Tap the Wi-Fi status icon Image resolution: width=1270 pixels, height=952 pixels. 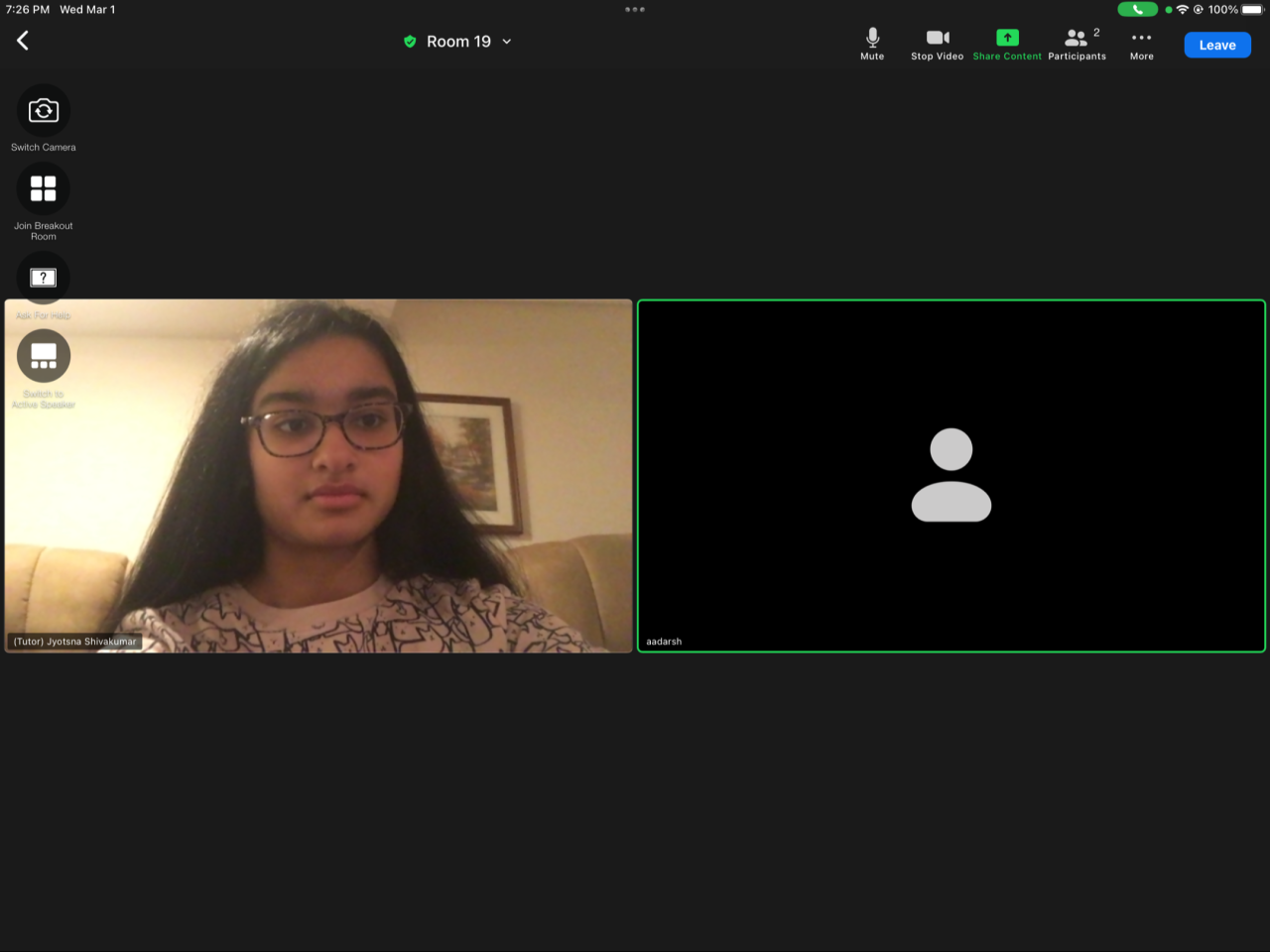pos(1183,10)
